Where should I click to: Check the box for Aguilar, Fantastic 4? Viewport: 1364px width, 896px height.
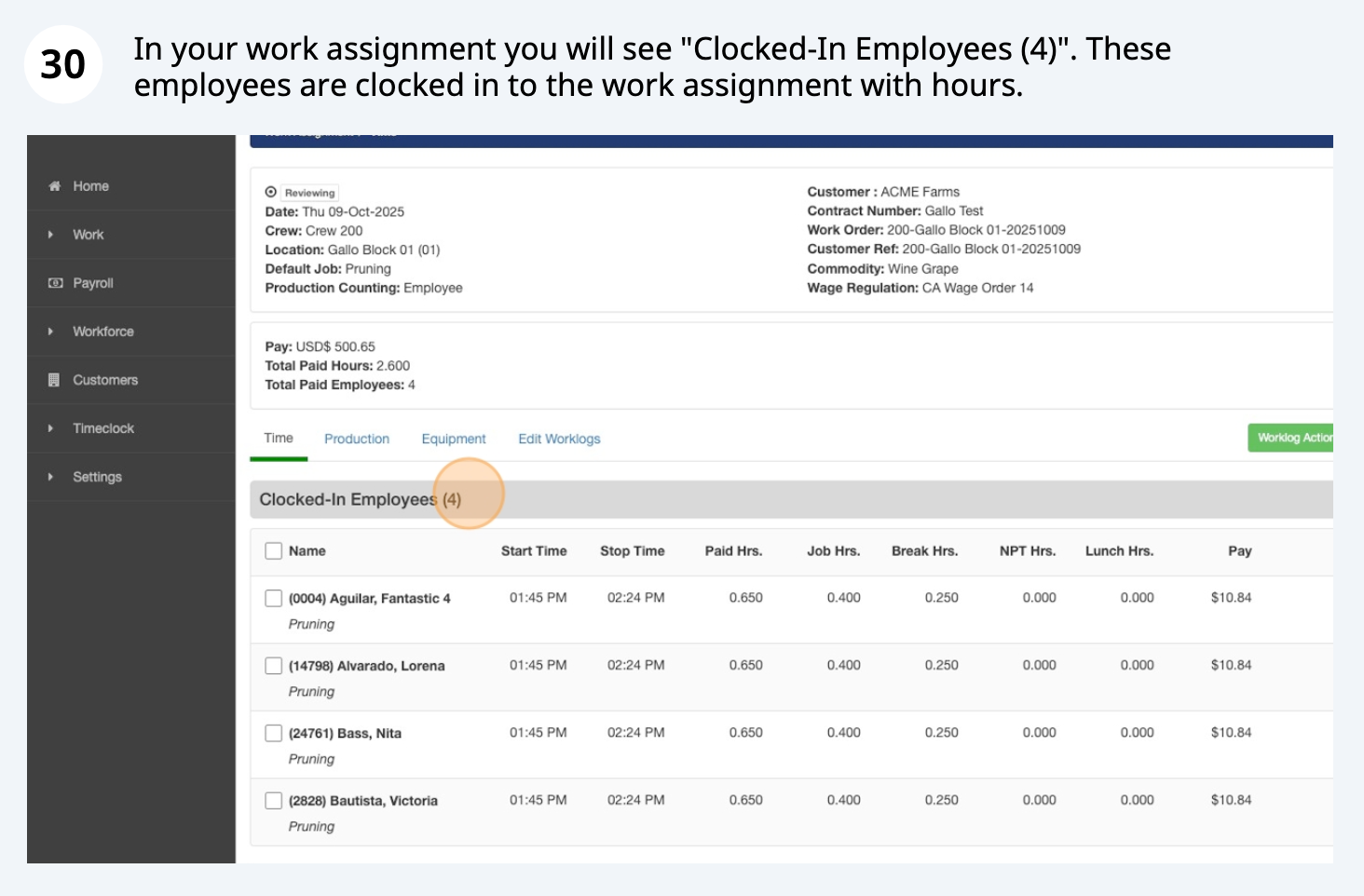point(274,598)
